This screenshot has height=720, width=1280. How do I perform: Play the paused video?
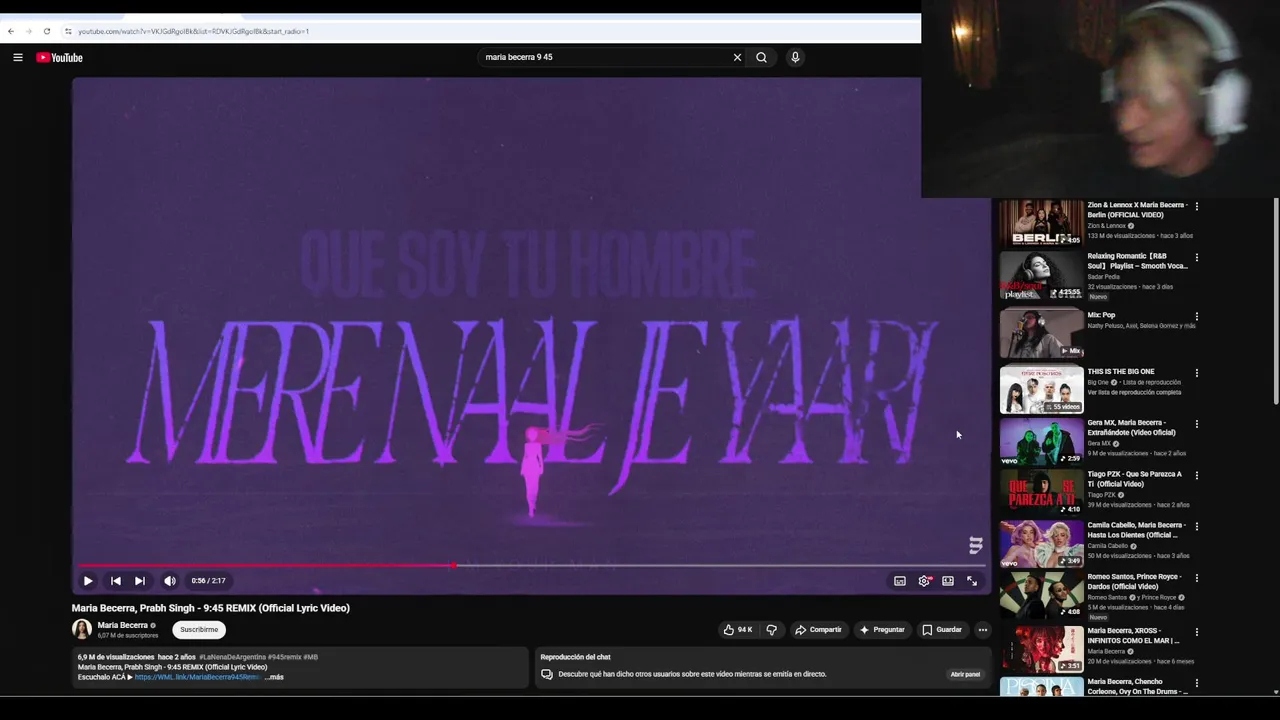click(88, 580)
